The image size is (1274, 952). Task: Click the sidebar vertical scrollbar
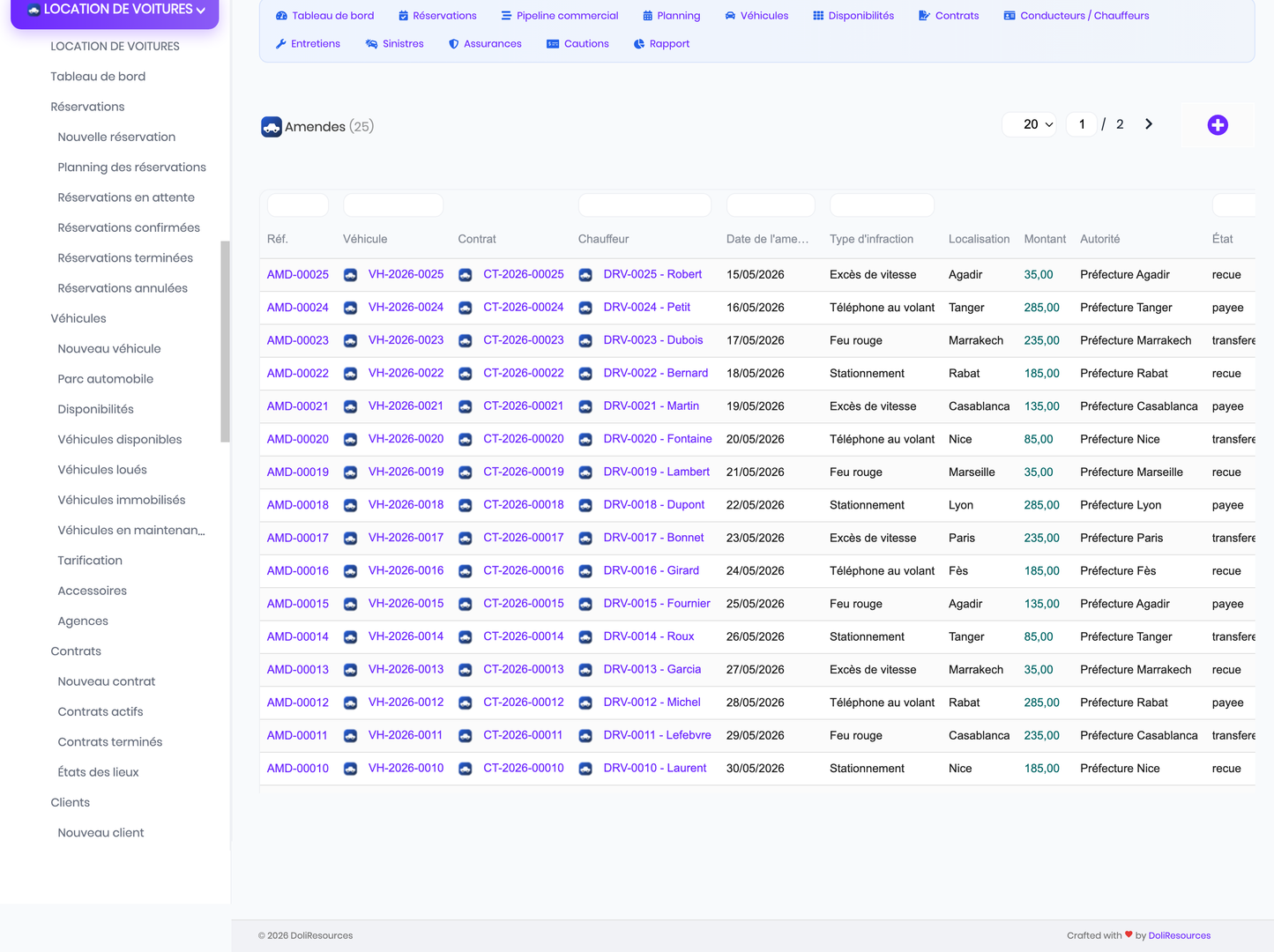[225, 341]
